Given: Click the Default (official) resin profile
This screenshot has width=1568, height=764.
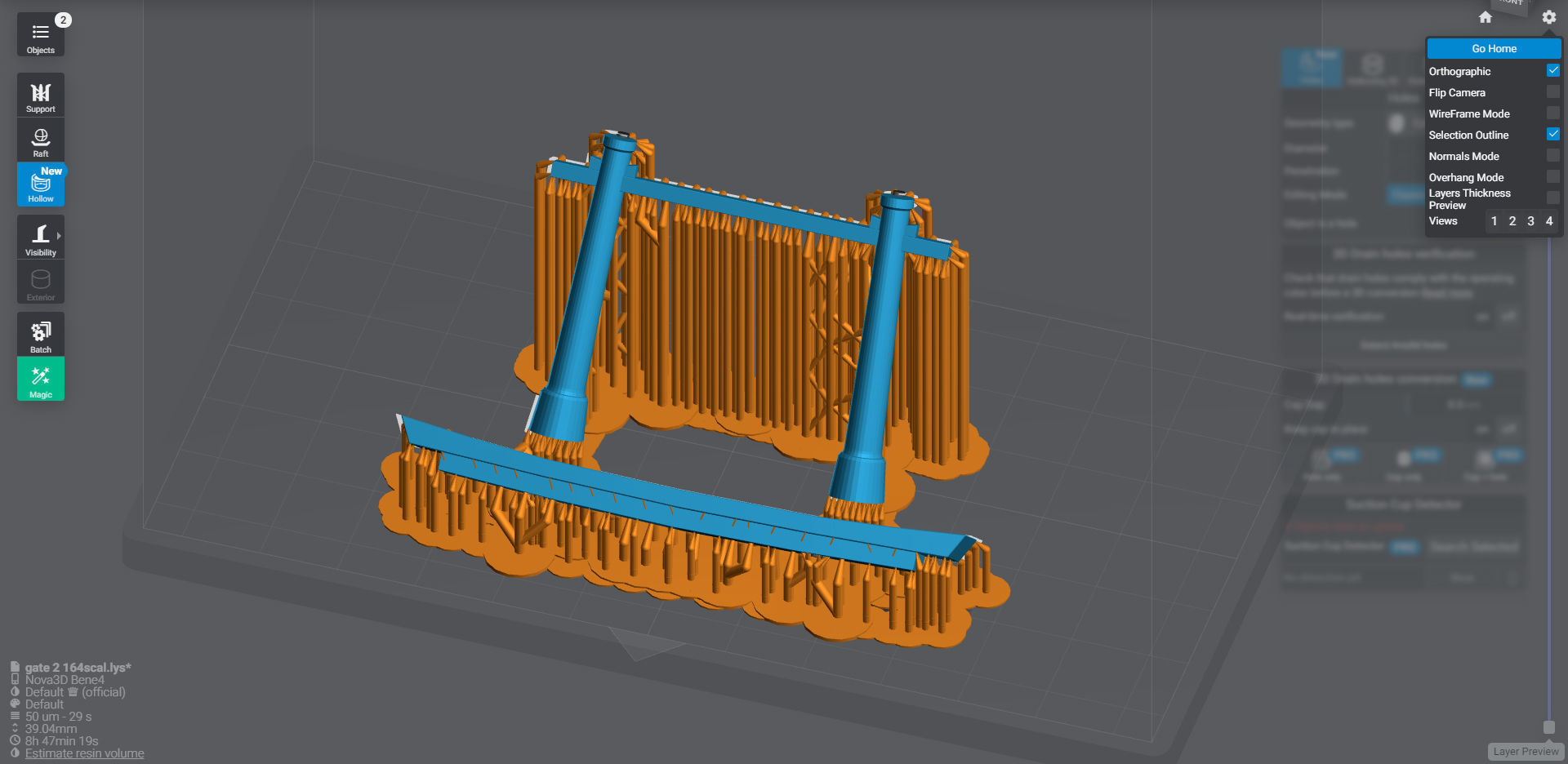Looking at the screenshot, I should pos(75,692).
